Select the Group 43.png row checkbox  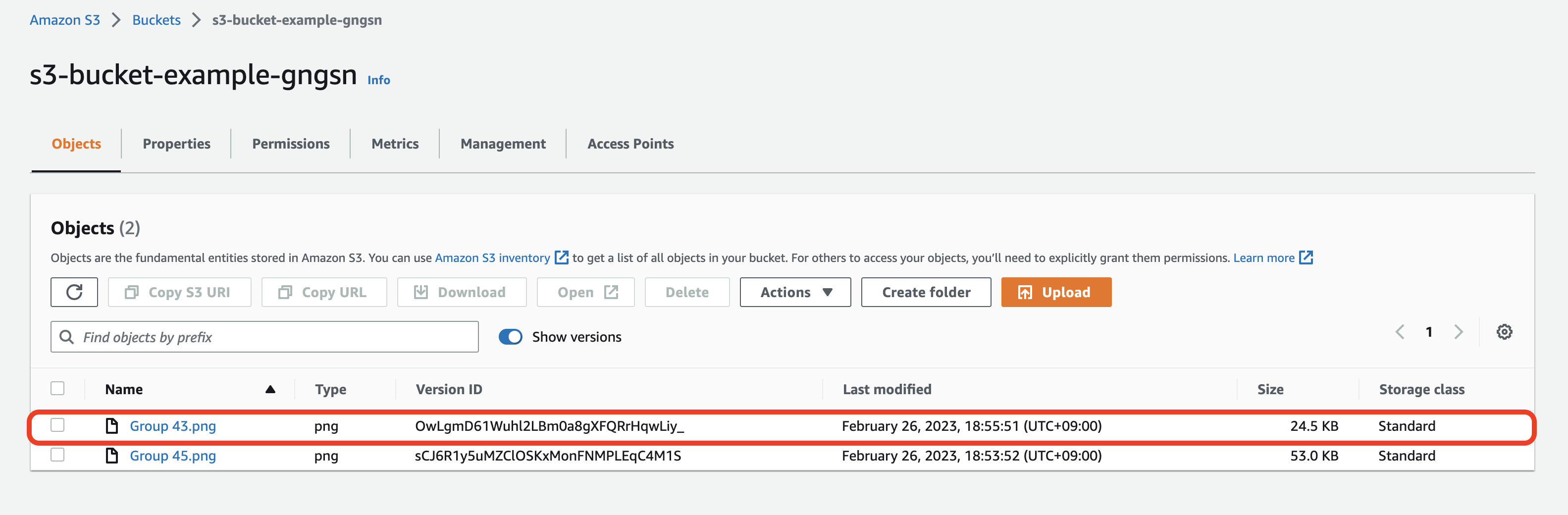(x=58, y=425)
